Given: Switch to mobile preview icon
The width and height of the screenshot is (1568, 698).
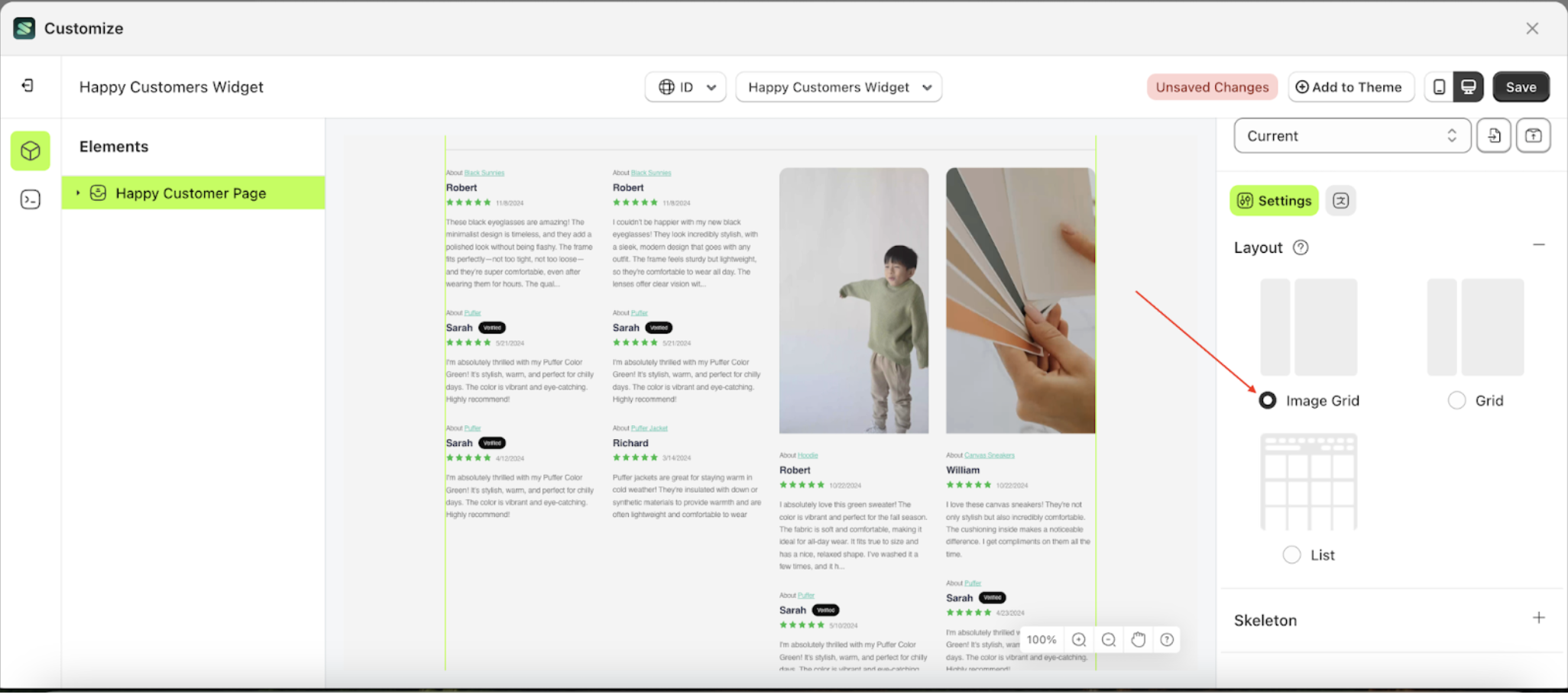Looking at the screenshot, I should point(1438,86).
